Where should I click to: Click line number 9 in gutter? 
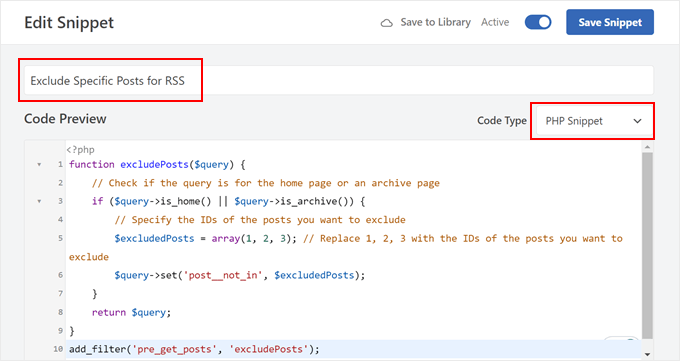point(60,331)
